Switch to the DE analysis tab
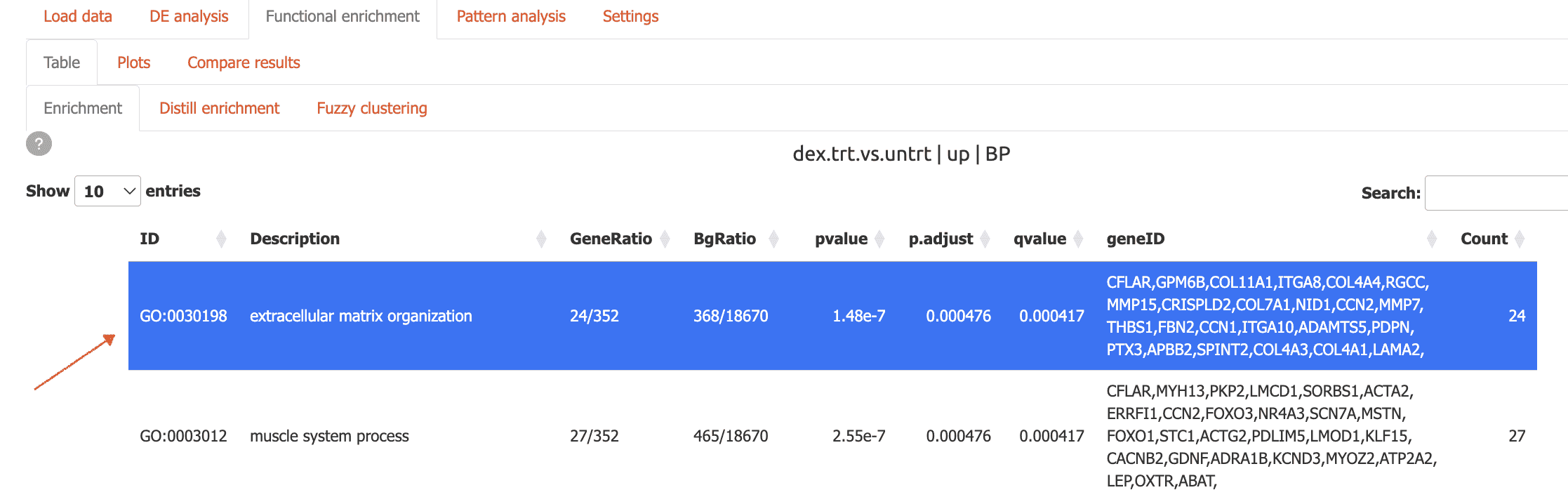1568x497 pixels. pyautogui.click(x=189, y=17)
